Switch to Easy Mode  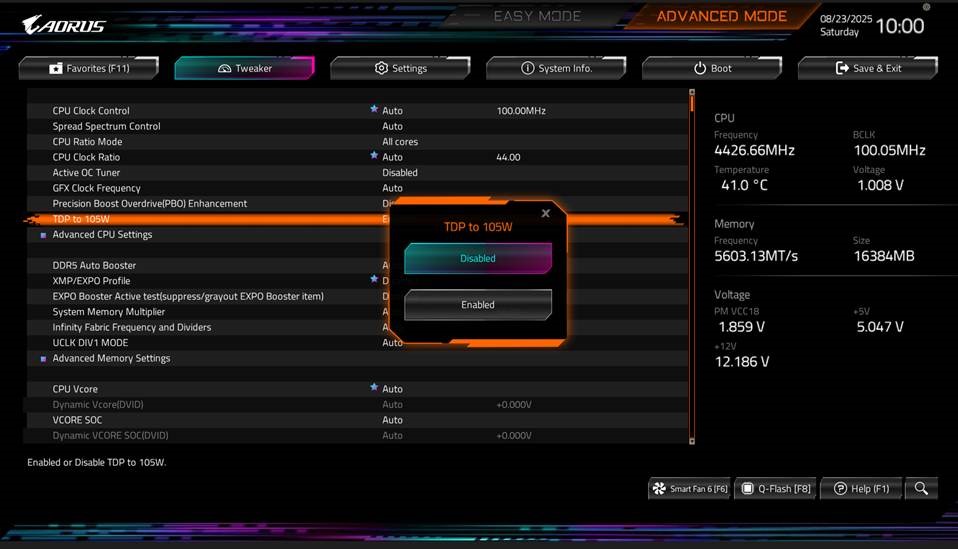point(537,16)
